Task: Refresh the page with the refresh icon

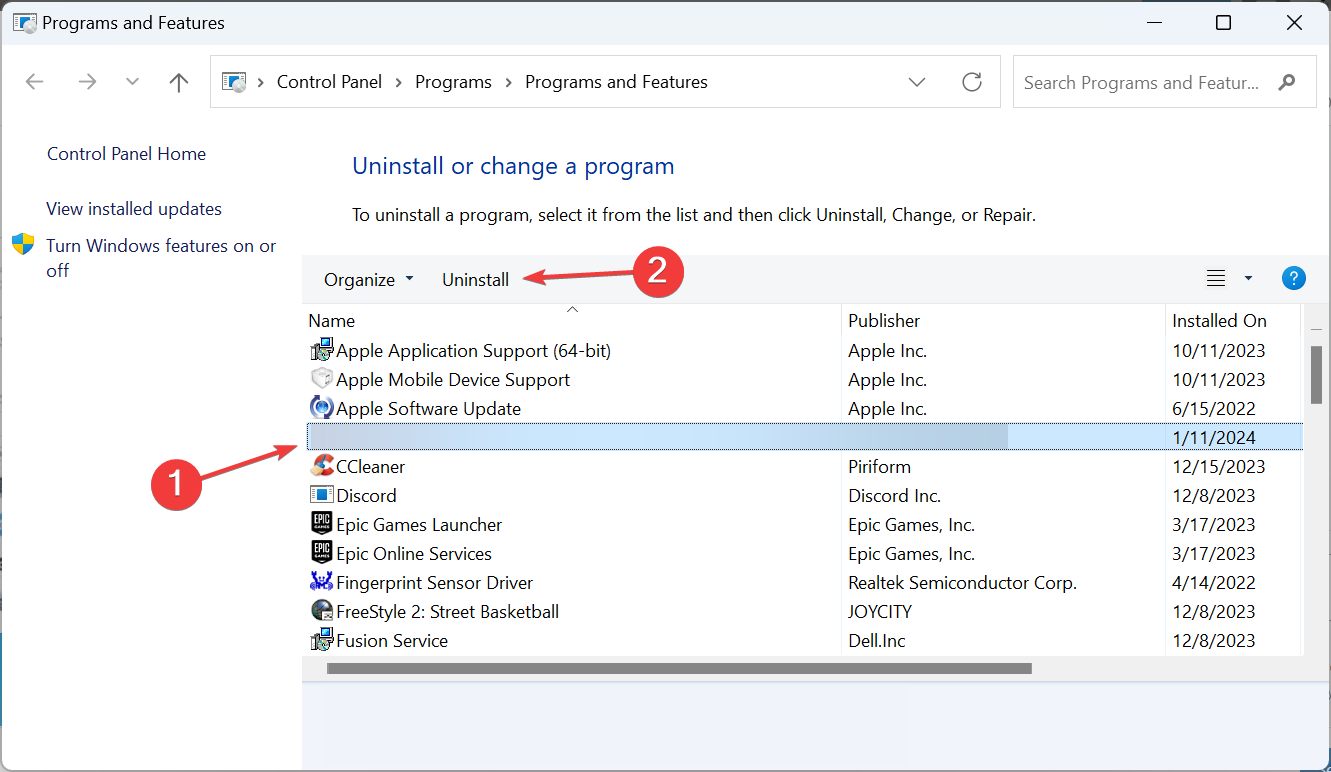Action: point(971,82)
